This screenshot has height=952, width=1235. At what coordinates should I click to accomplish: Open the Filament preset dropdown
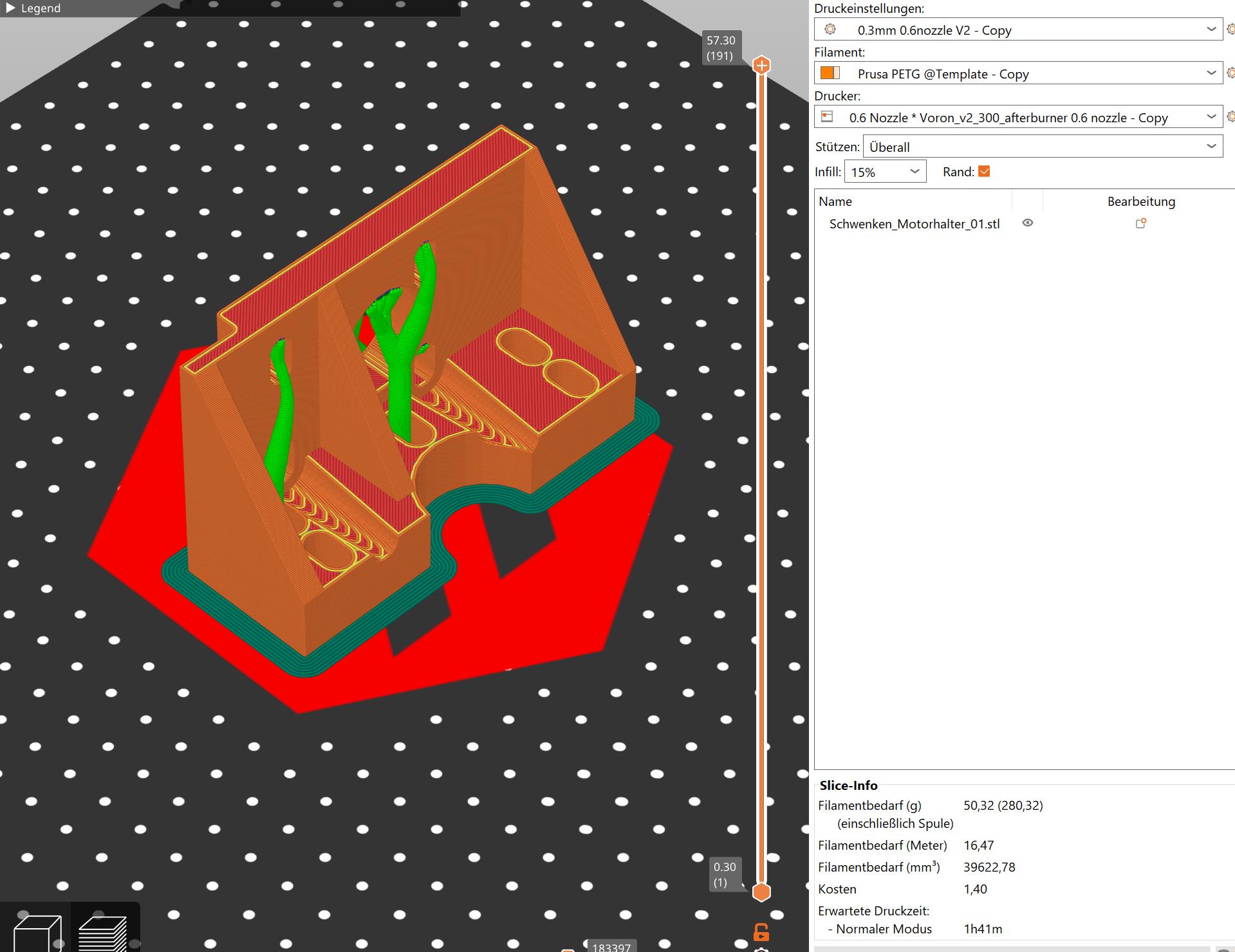point(1019,73)
